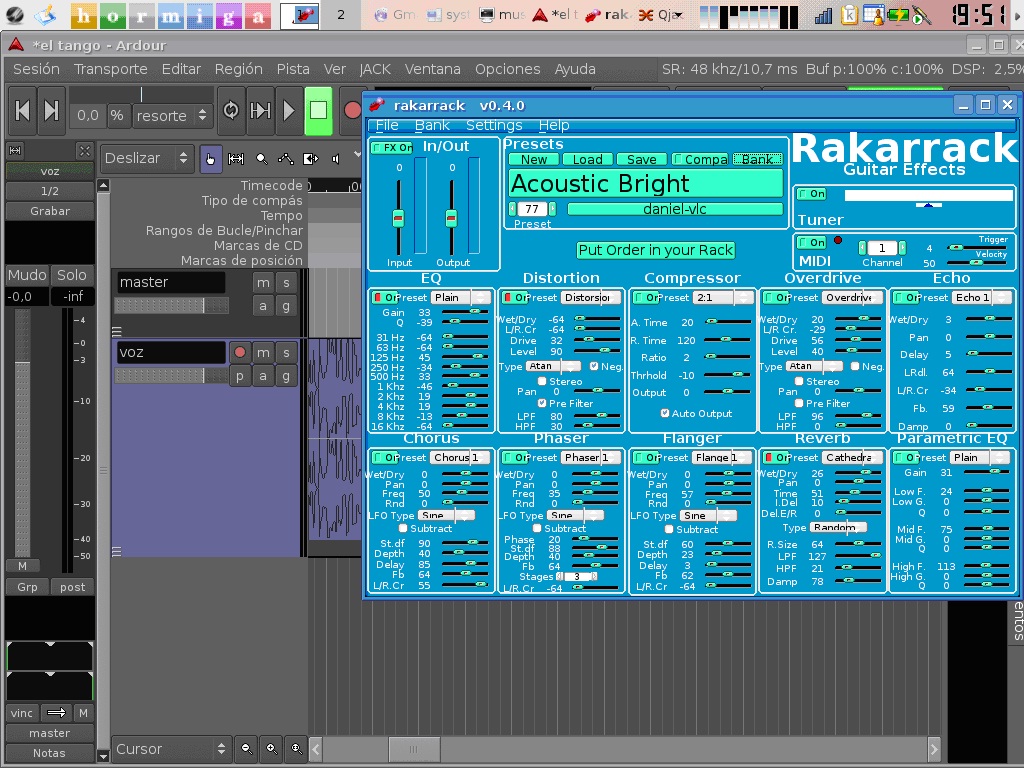Toggle the FX On button in Rakarrack

392,148
